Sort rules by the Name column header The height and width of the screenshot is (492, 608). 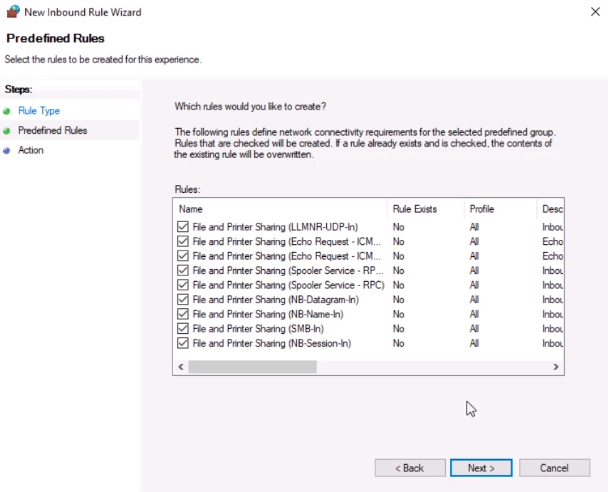pyautogui.click(x=280, y=209)
